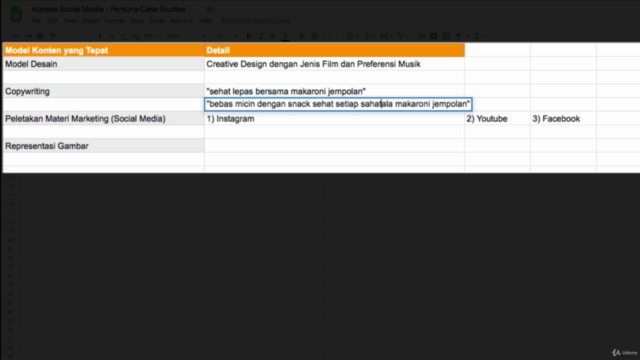The image size is (640, 360).
Task: Open the Edit menu
Action: point(52,20)
